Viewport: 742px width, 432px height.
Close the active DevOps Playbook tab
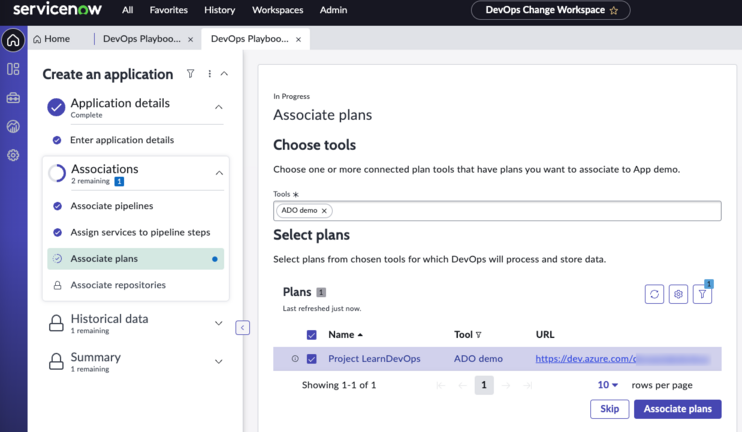click(298, 40)
